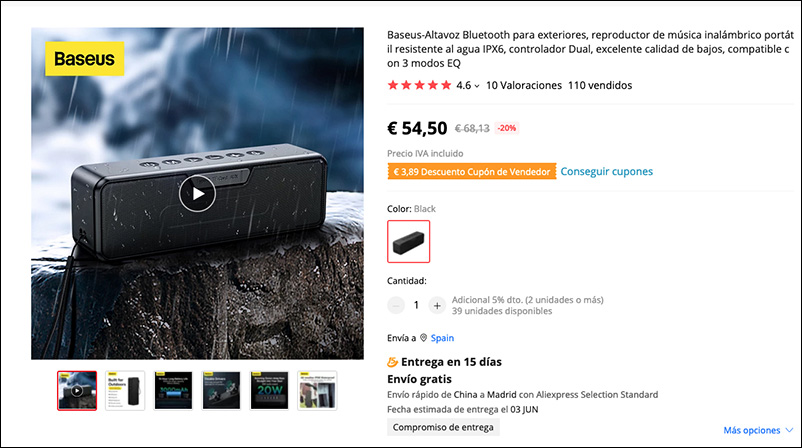Select the Black color swatch
The height and width of the screenshot is (448, 802).
coord(409,241)
